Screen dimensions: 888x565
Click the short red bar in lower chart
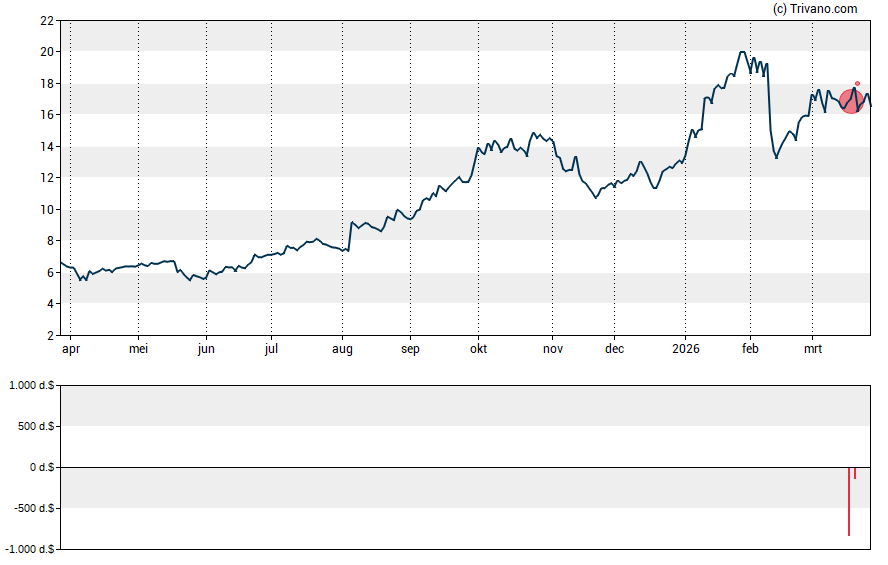pyautogui.click(x=855, y=473)
